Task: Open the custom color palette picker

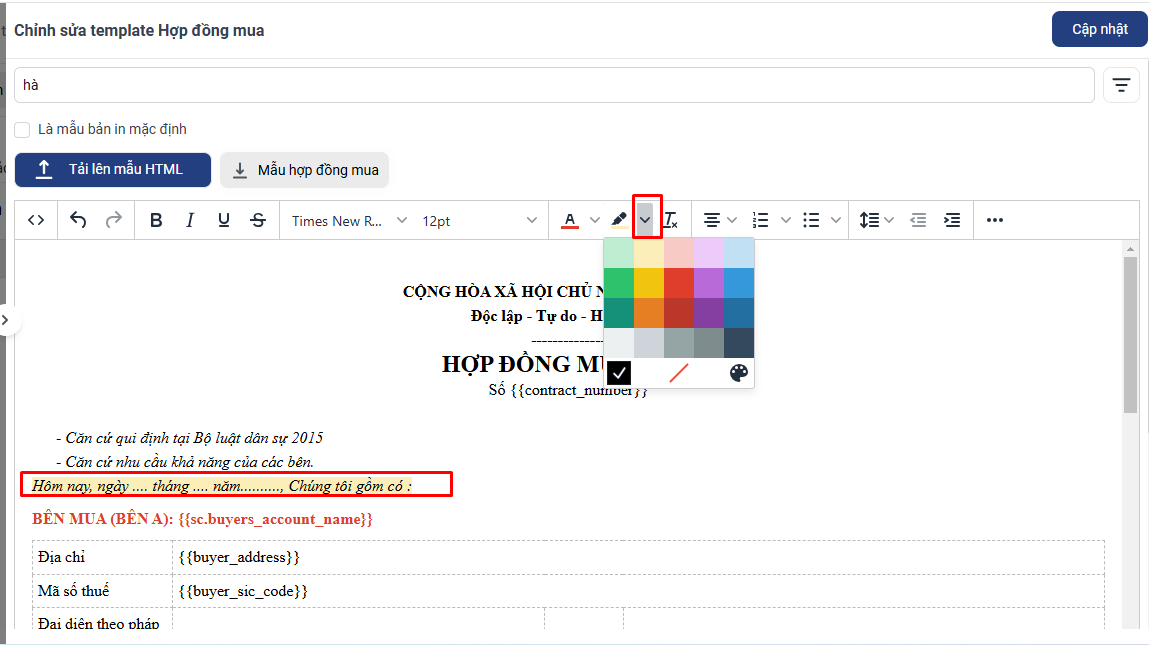Action: pos(739,373)
